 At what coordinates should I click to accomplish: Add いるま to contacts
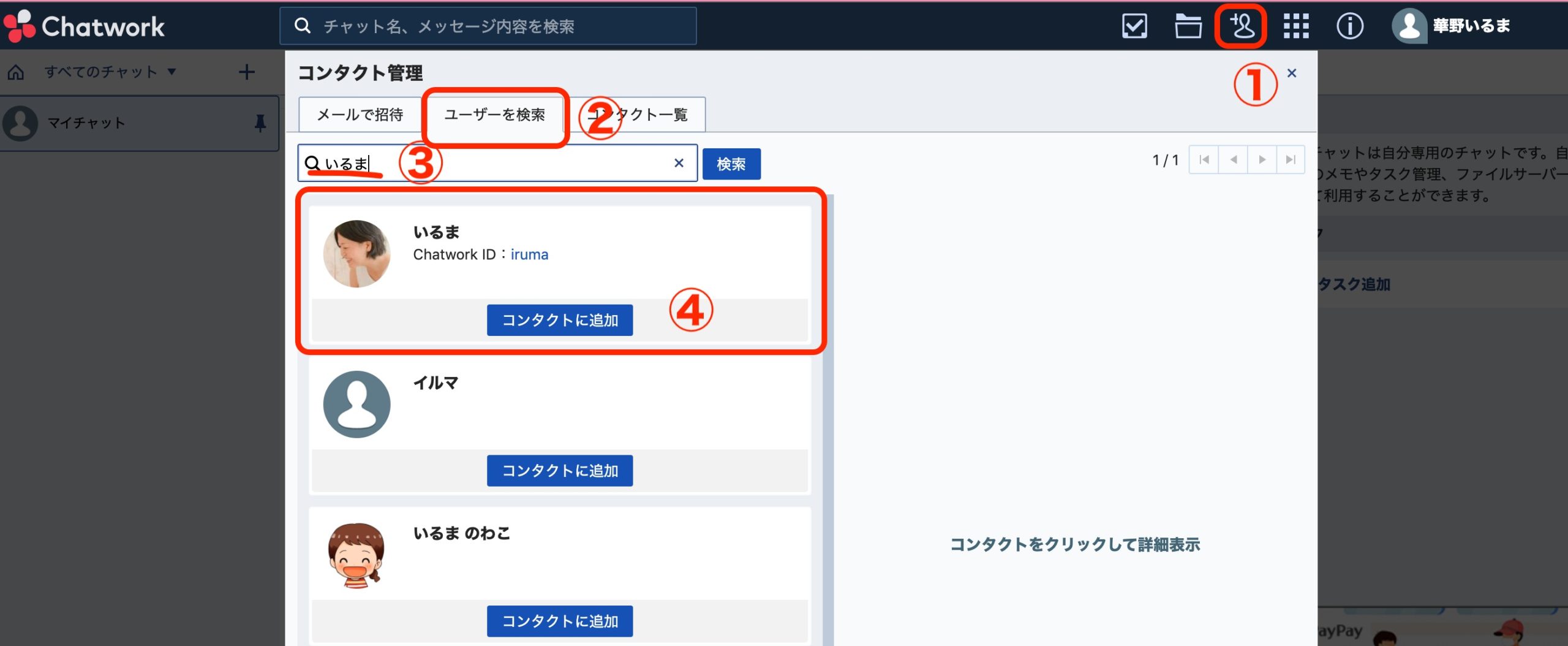click(559, 320)
